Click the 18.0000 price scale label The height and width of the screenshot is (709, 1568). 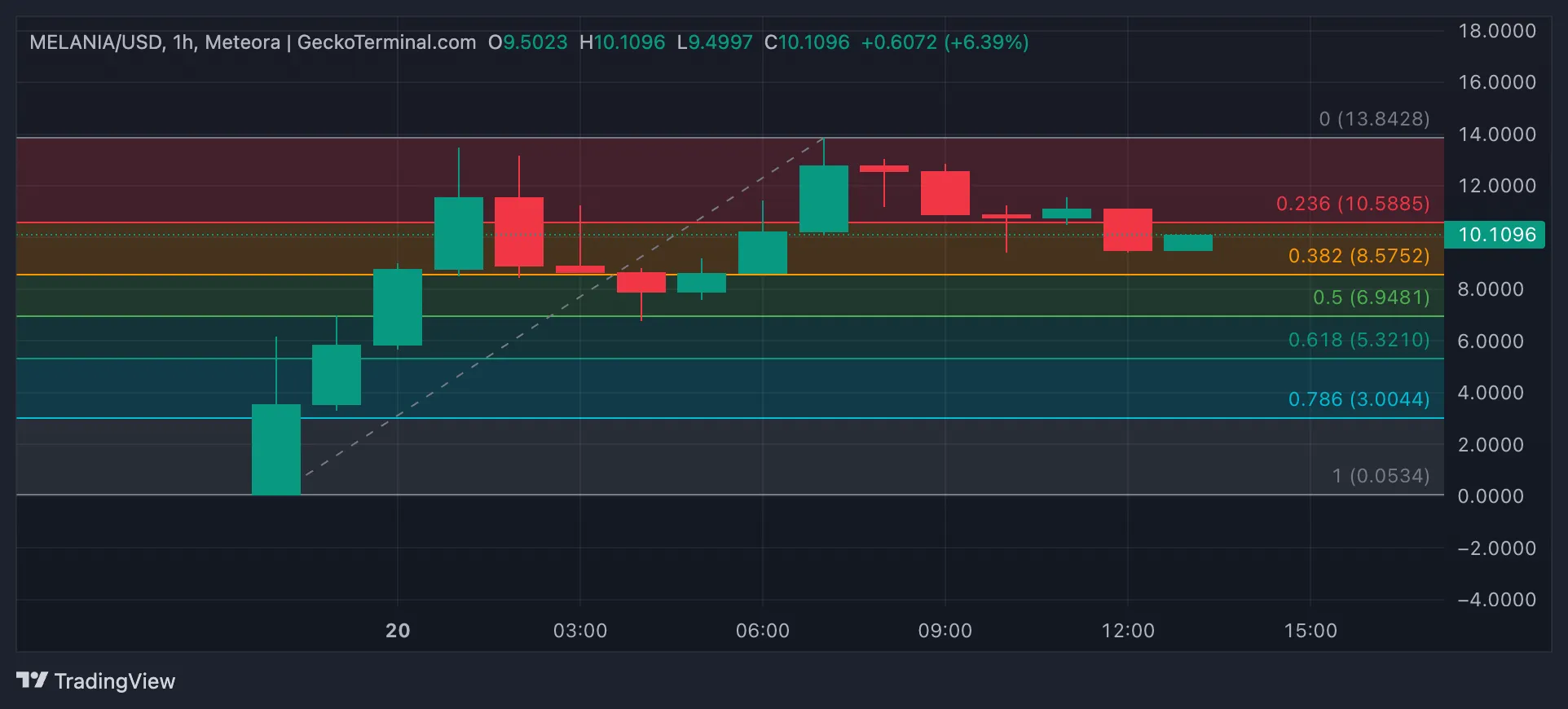click(1497, 31)
